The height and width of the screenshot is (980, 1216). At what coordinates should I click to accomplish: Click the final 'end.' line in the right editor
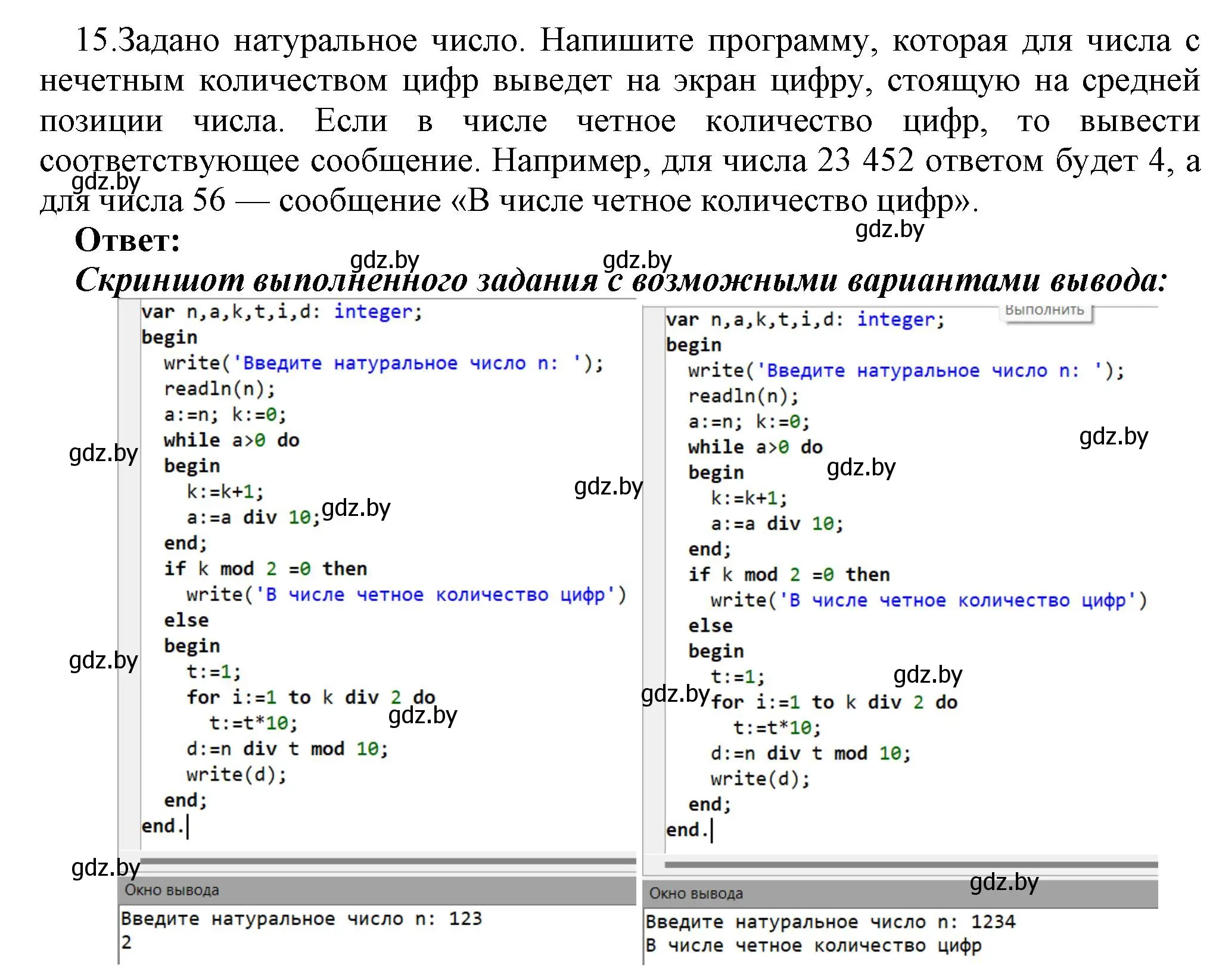(x=687, y=830)
